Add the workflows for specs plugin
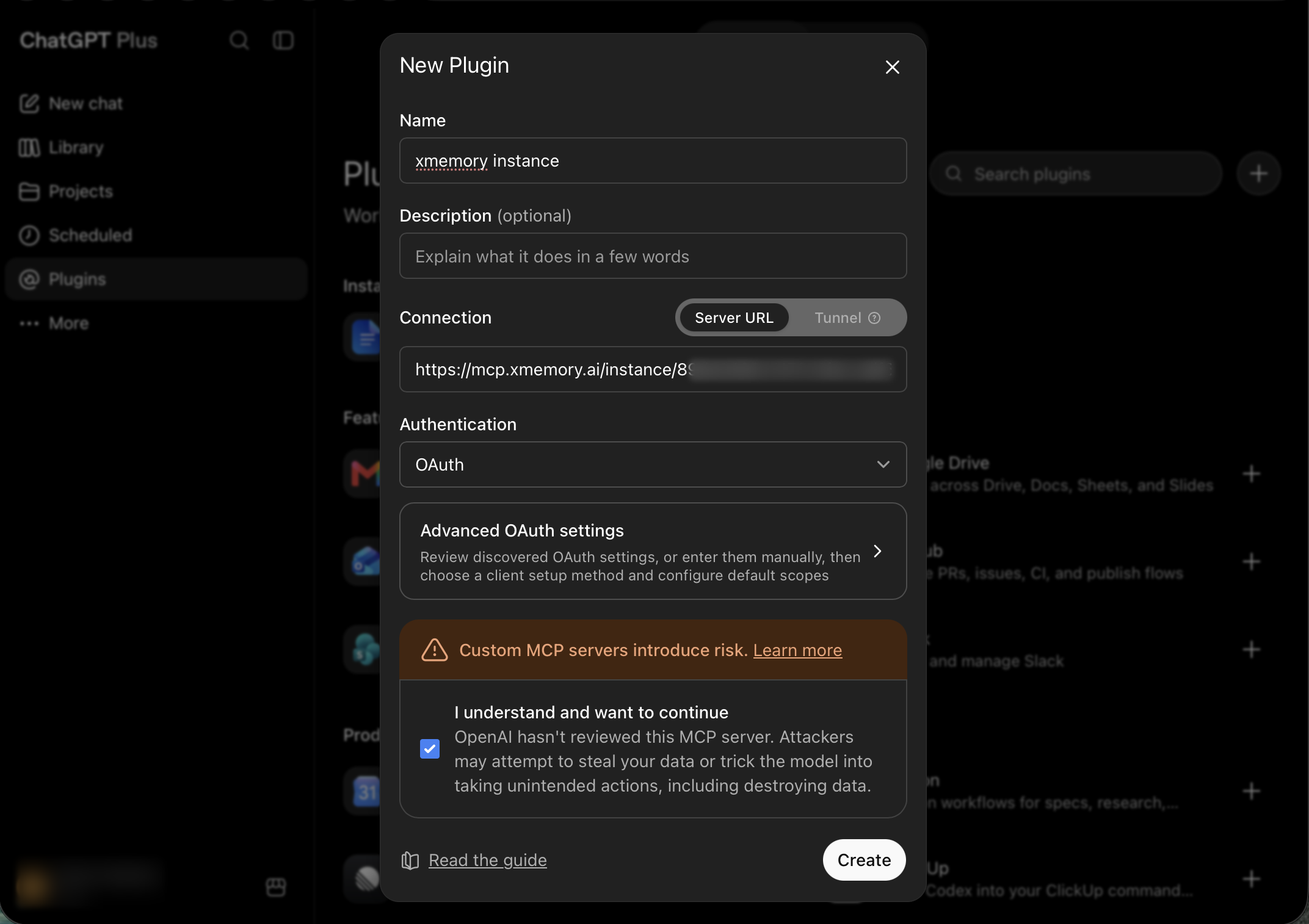The width and height of the screenshot is (1309, 924). (x=1252, y=791)
